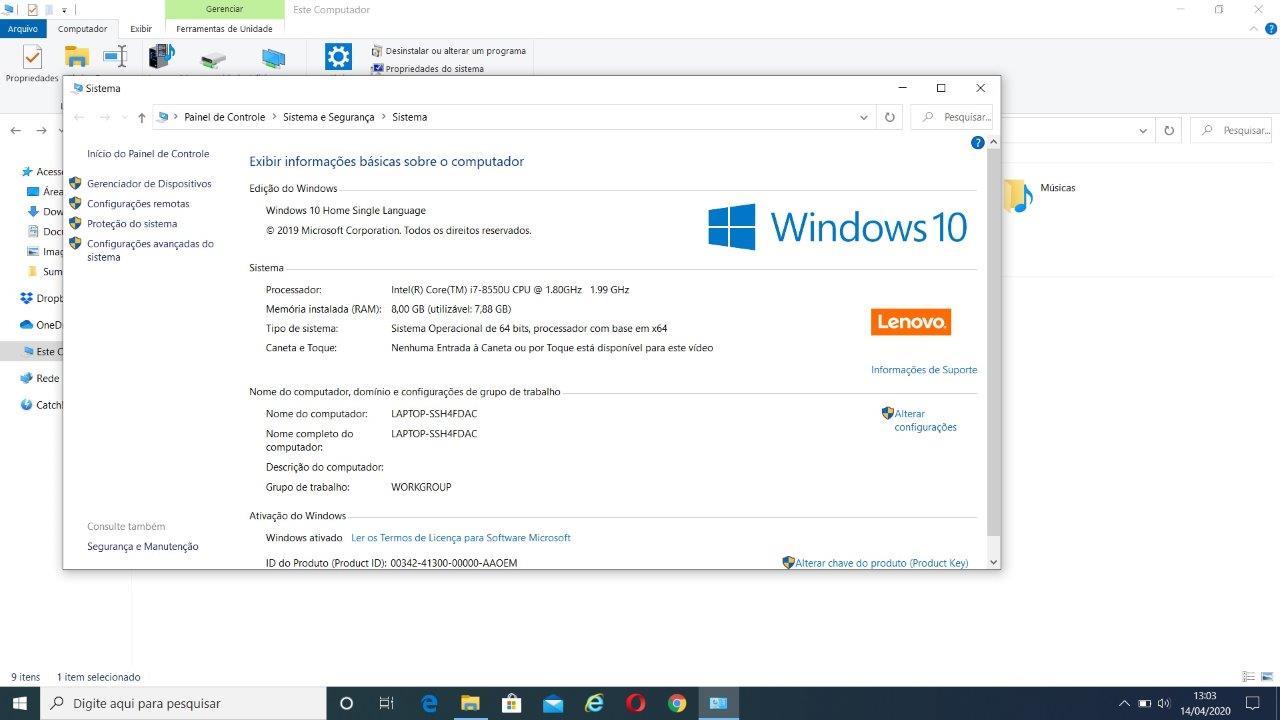Open Informações de Suporte link

coord(923,370)
